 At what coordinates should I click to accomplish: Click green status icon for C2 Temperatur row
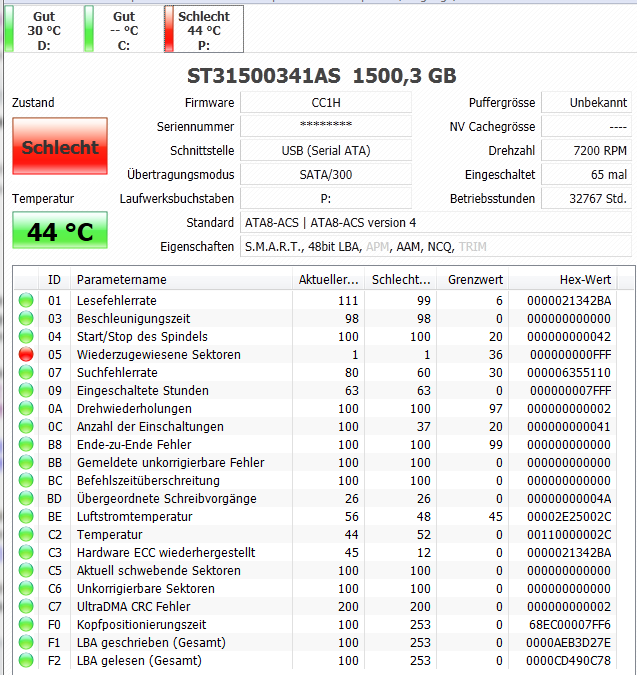point(26,534)
